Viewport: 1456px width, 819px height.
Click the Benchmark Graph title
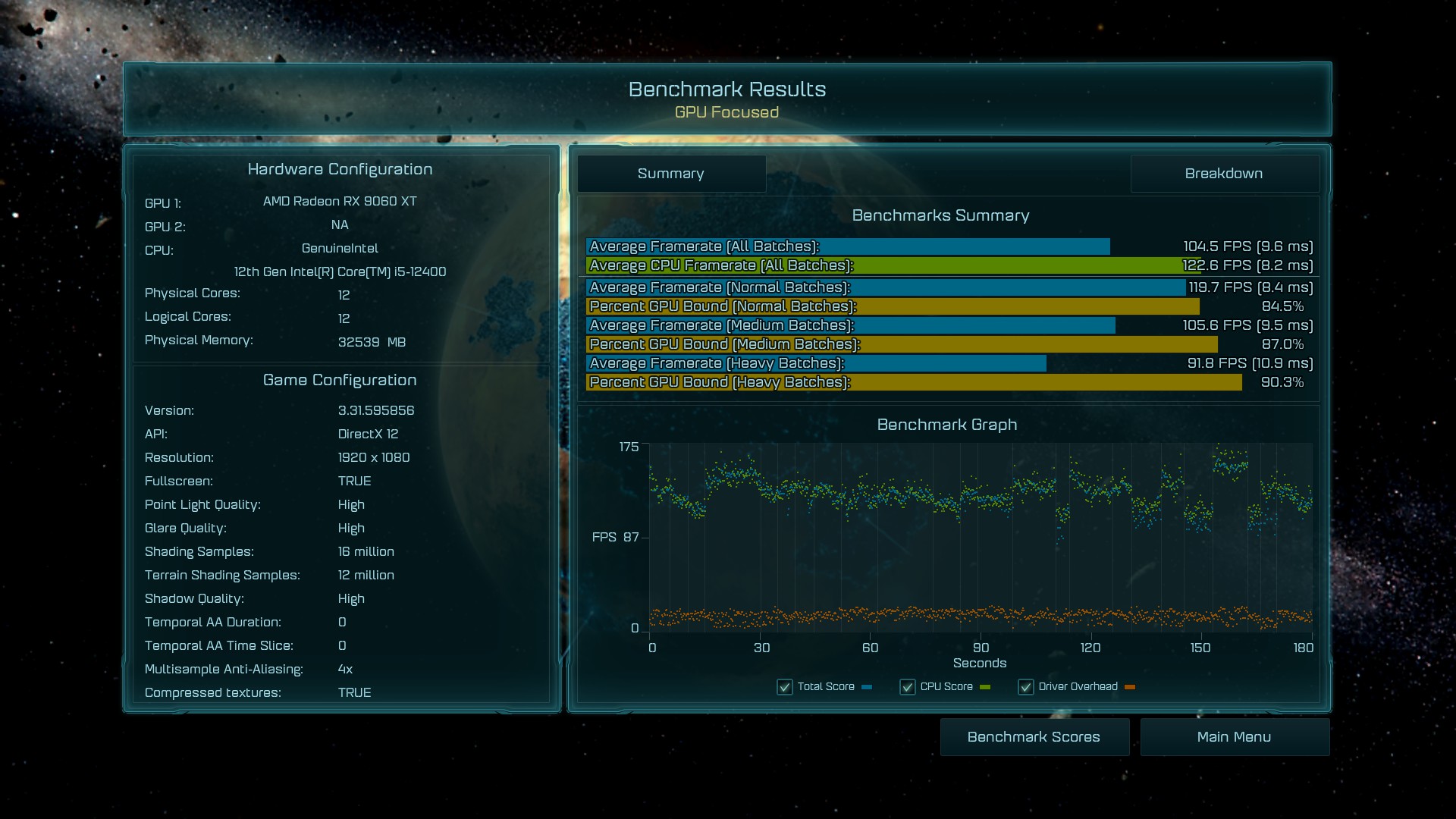pos(946,425)
